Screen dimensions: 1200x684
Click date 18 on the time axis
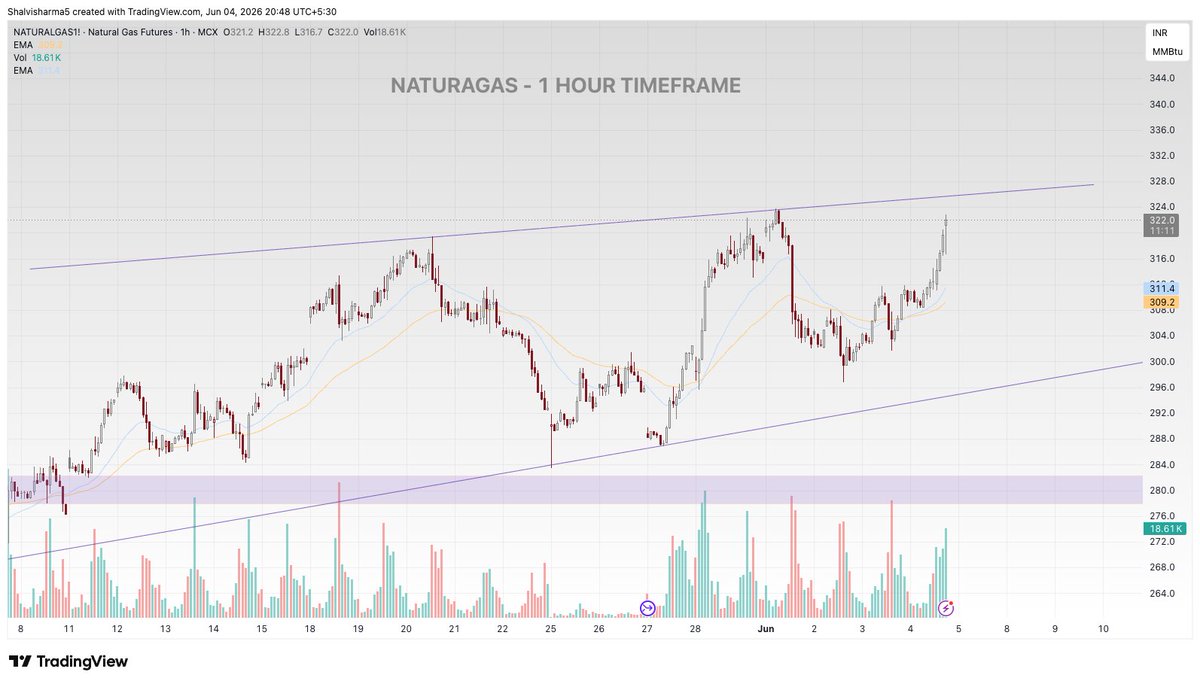[x=310, y=629]
